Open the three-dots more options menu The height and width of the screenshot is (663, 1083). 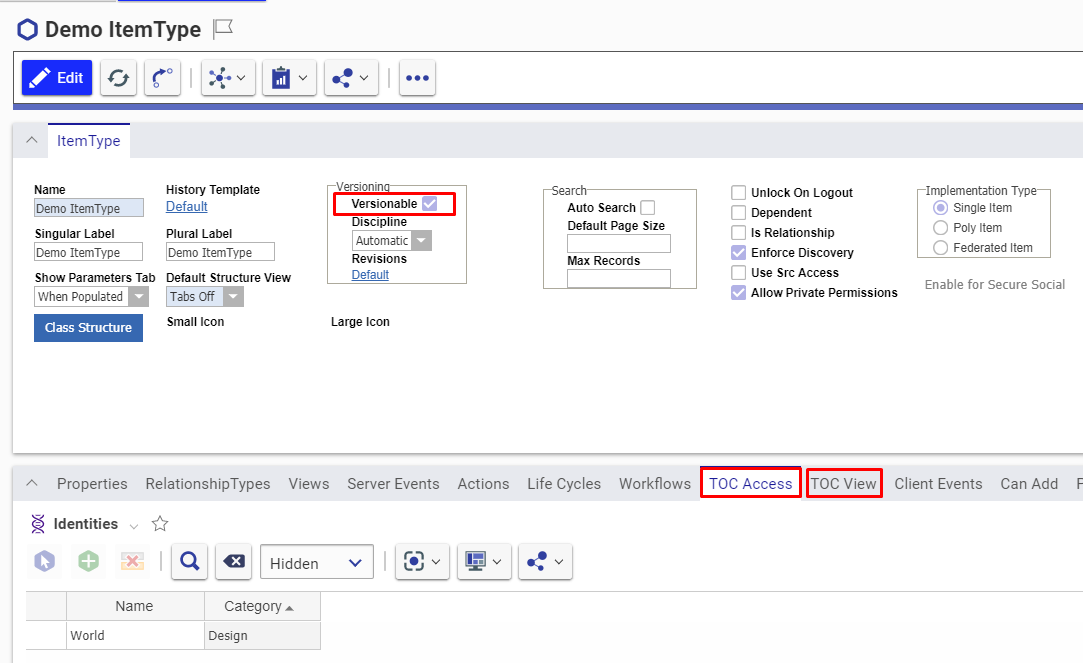417,78
